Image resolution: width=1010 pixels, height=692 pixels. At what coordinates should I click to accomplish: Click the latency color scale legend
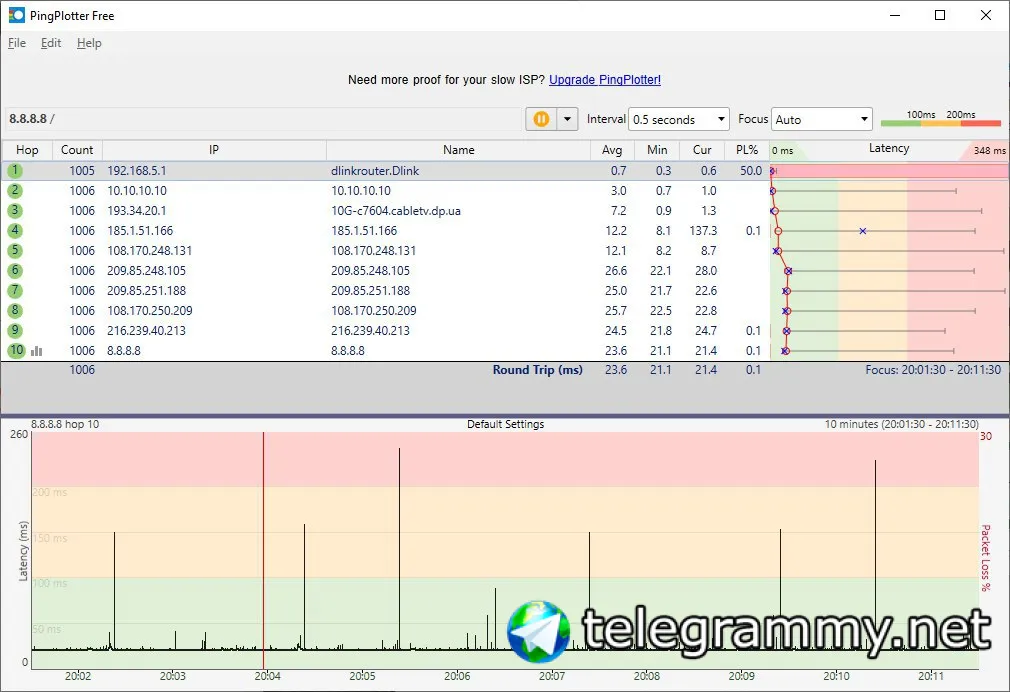tap(940, 119)
